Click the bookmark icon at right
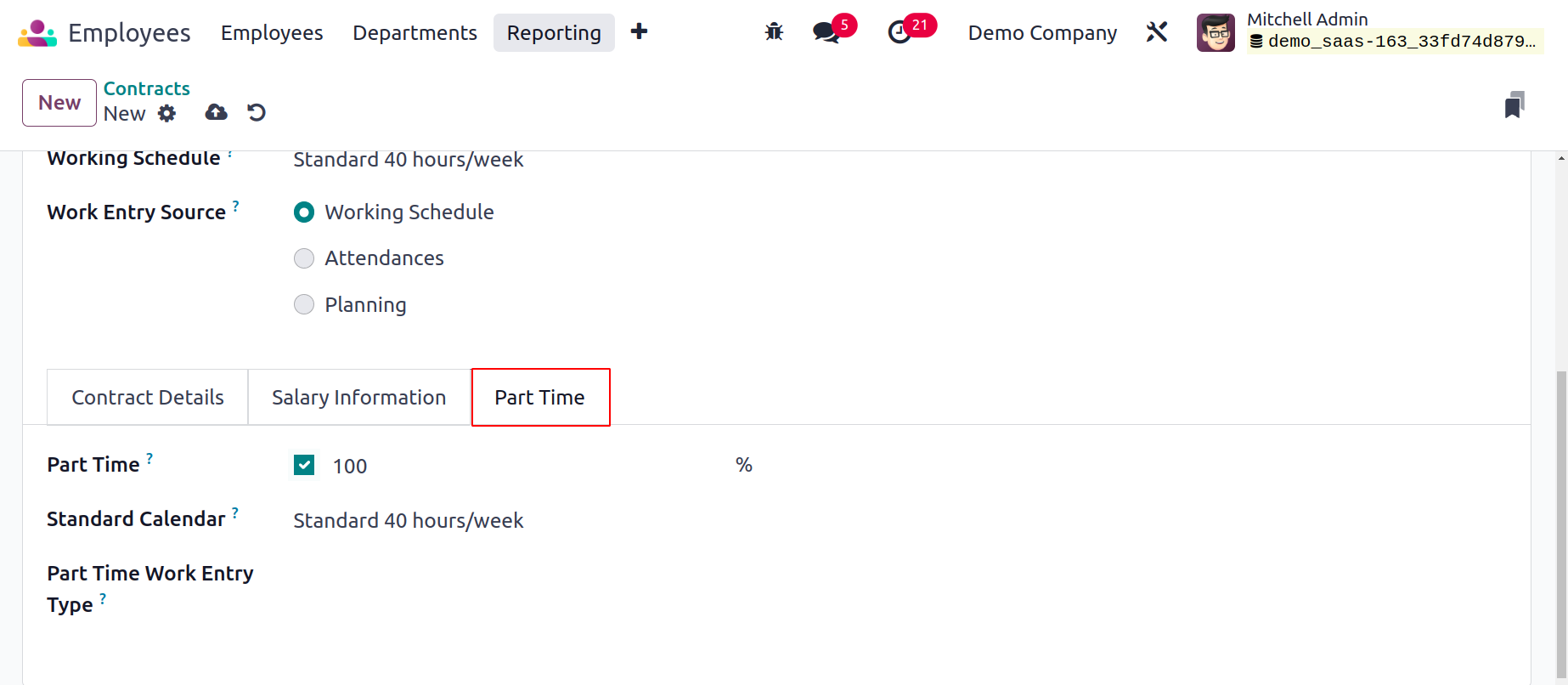The image size is (1568, 685). (1514, 105)
